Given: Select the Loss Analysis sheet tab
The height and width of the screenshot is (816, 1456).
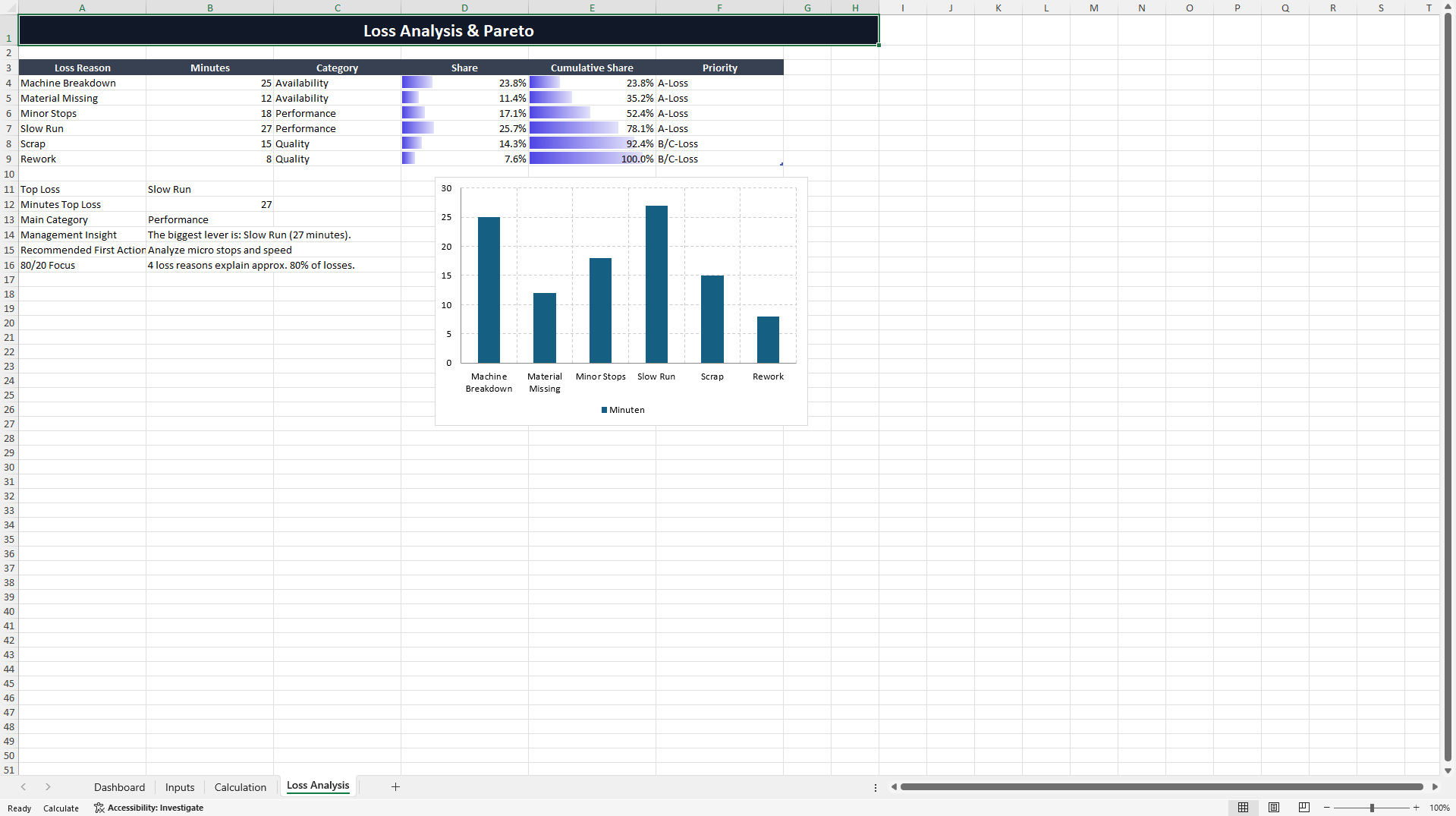Looking at the screenshot, I should tap(318, 786).
